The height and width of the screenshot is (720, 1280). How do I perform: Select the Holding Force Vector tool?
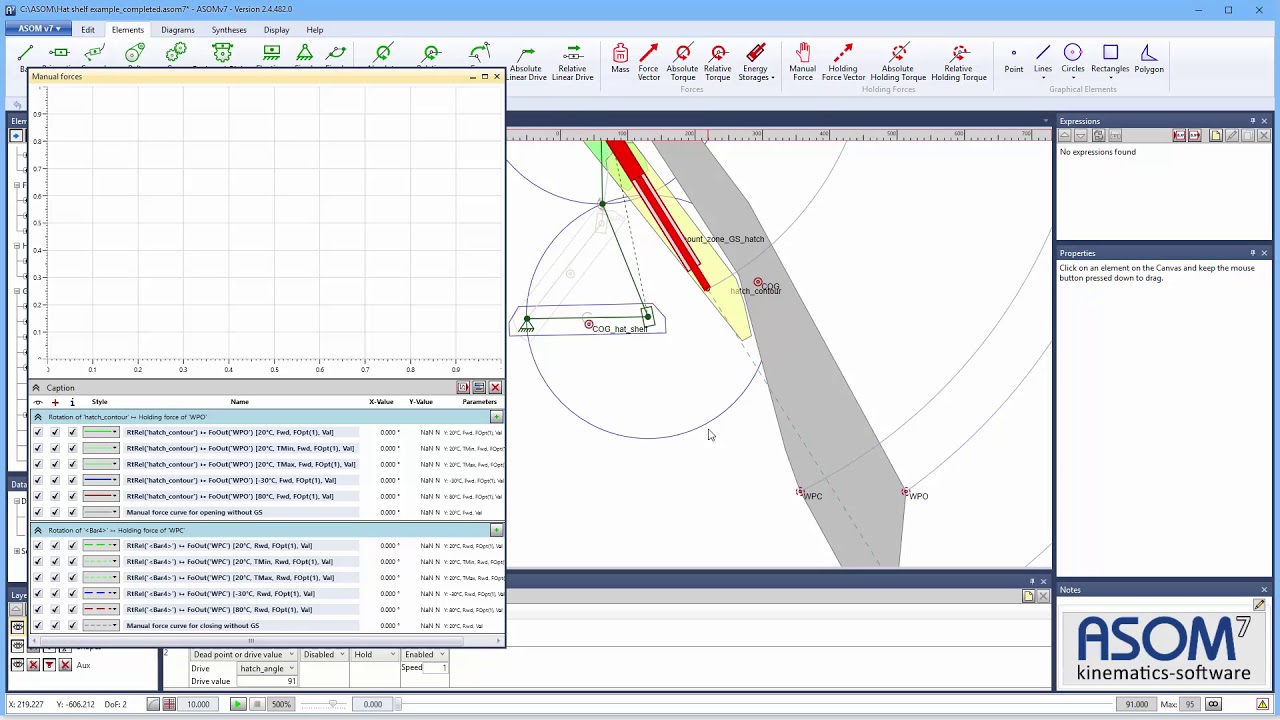click(843, 62)
